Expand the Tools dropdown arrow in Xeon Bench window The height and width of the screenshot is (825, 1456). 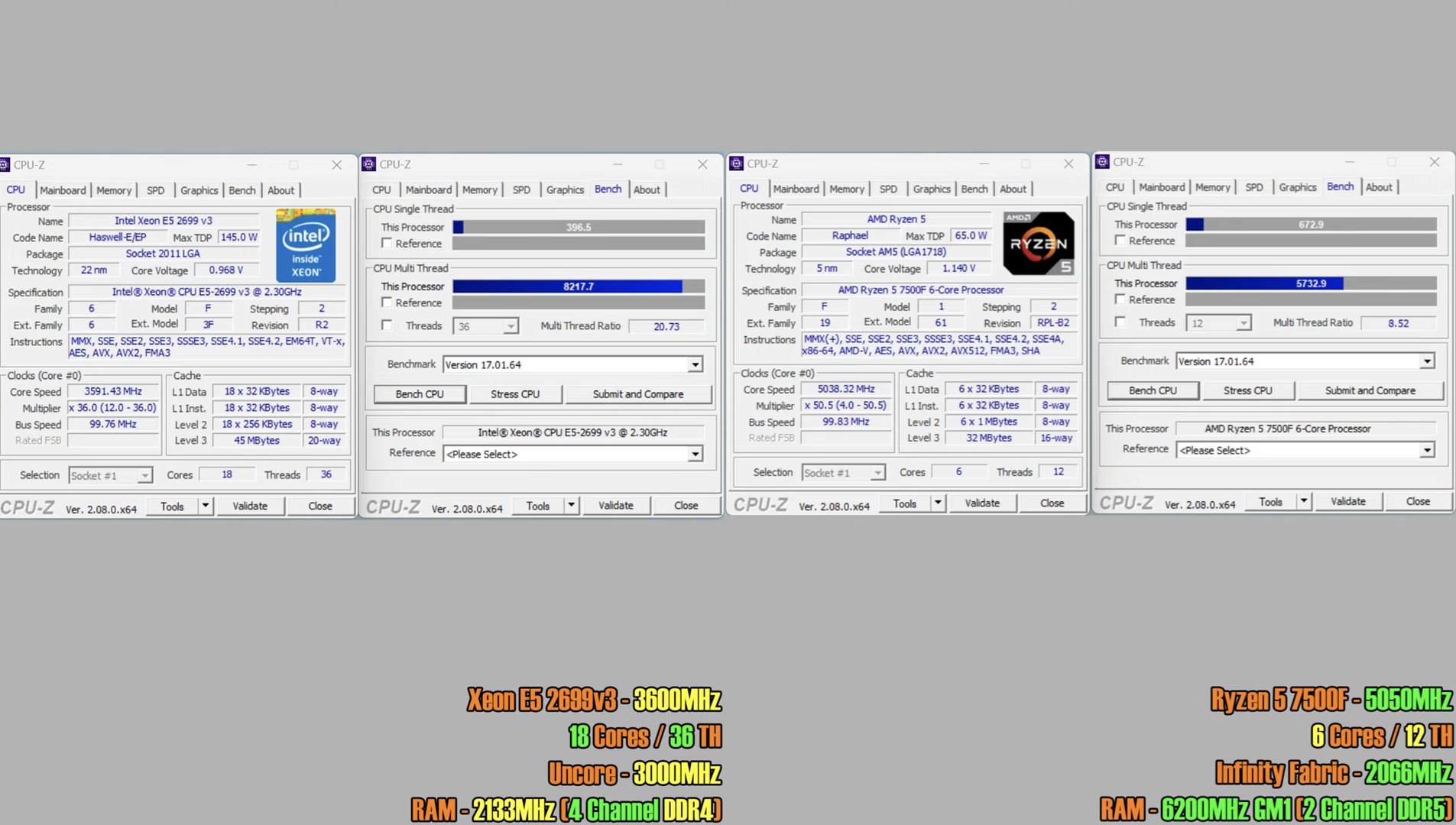tap(571, 505)
